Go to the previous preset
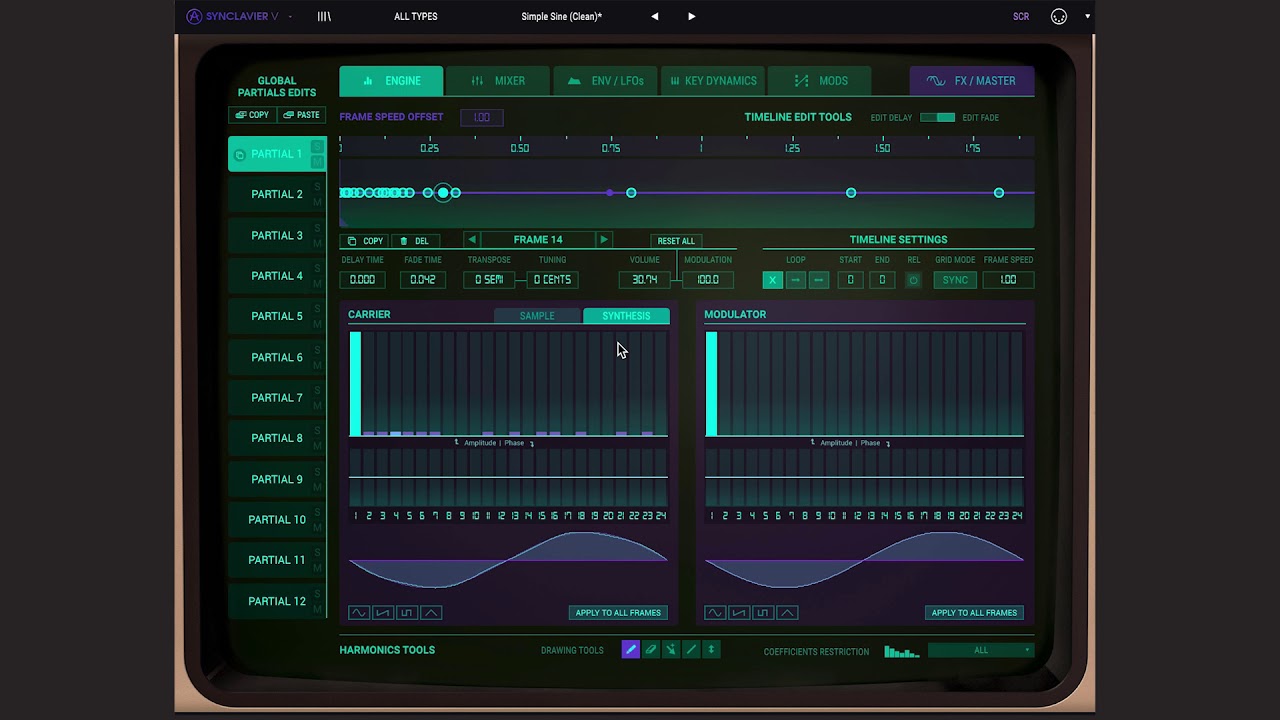The height and width of the screenshot is (720, 1280). 655,16
